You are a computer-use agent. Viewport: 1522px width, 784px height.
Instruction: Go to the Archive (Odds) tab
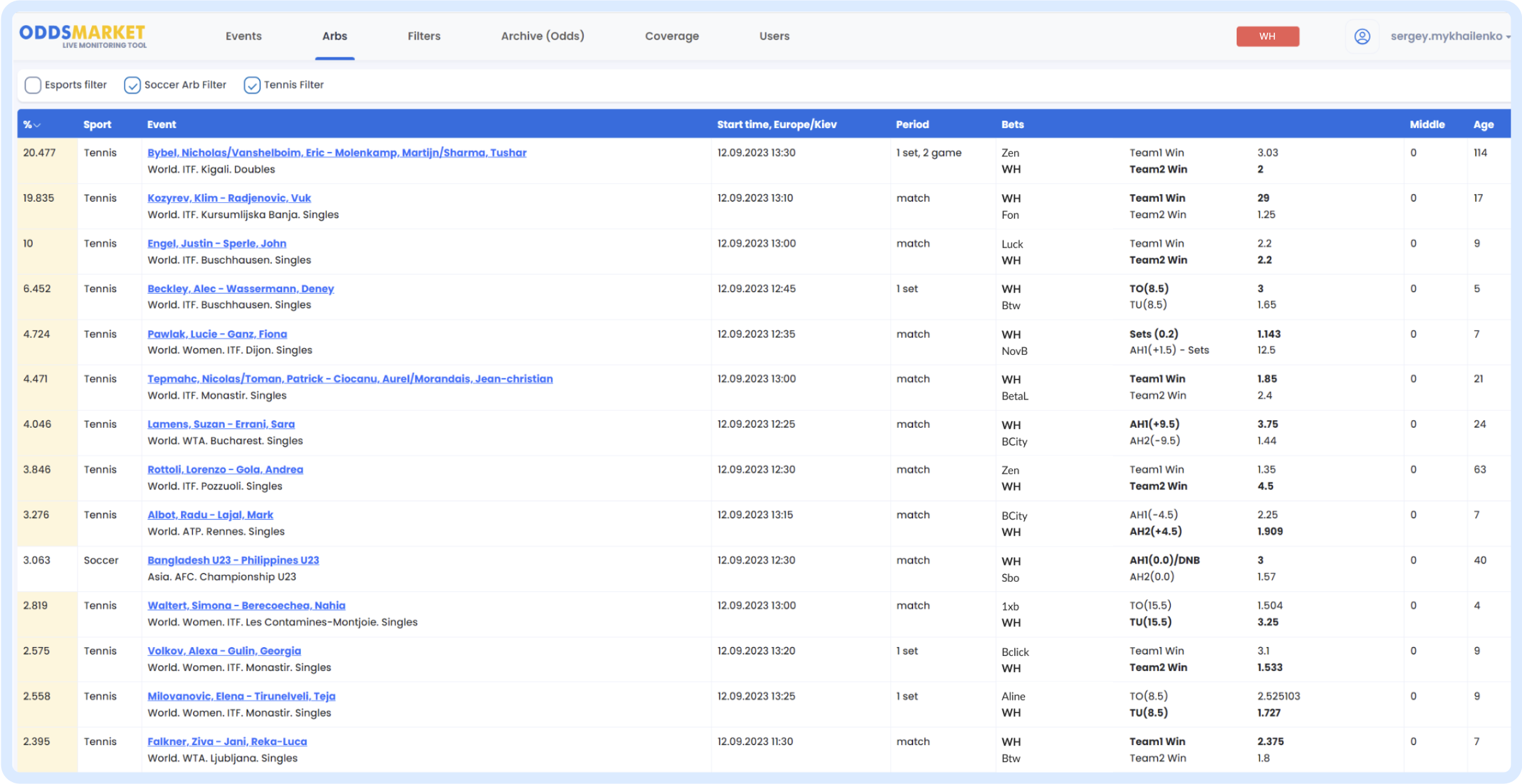542,36
